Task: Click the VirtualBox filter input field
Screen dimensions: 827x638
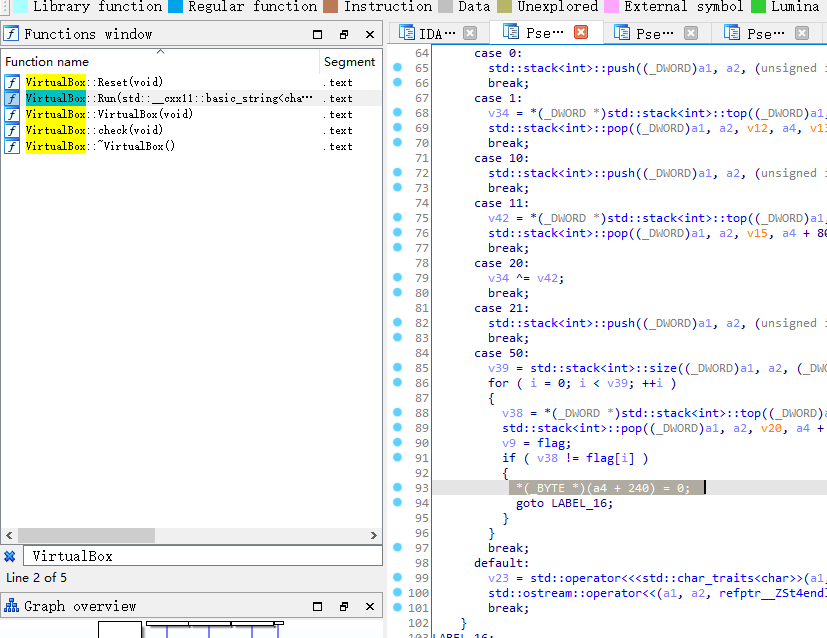Action: click(x=203, y=556)
